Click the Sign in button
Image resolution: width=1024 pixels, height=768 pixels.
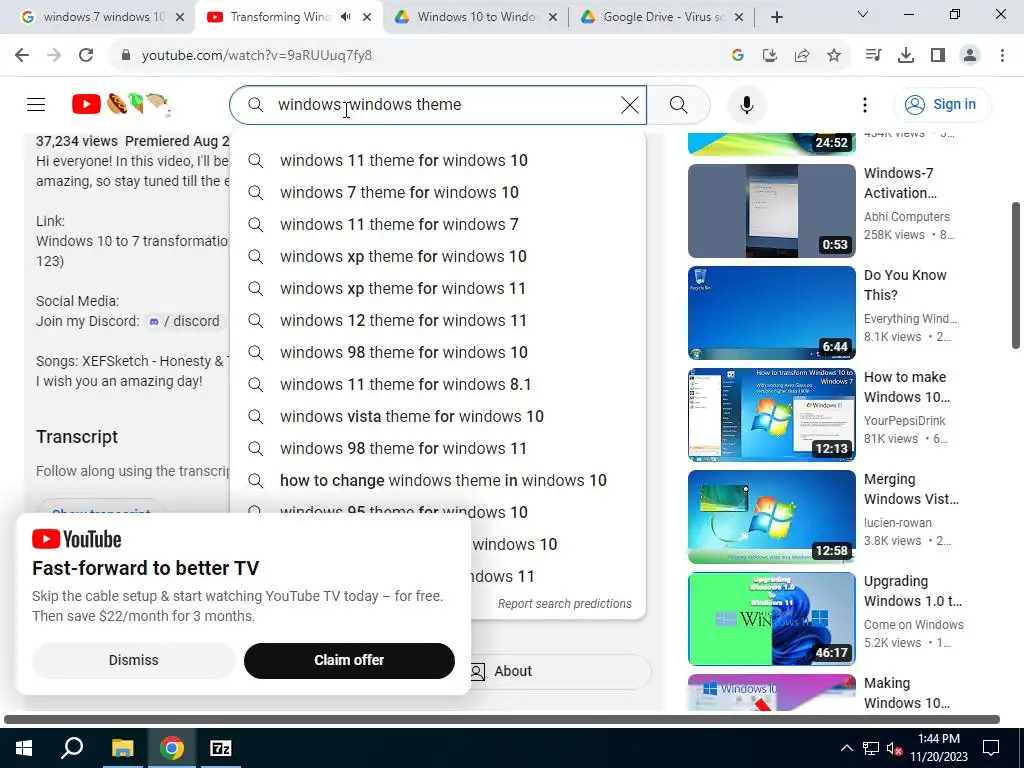pos(942,104)
